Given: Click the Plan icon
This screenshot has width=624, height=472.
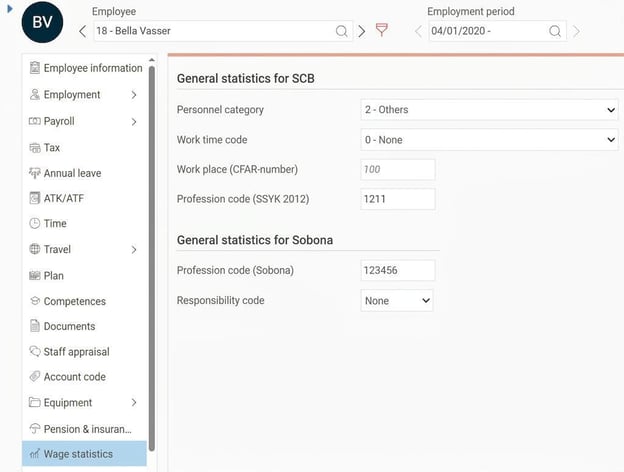Looking at the screenshot, I should pyautogui.click(x=35, y=275).
